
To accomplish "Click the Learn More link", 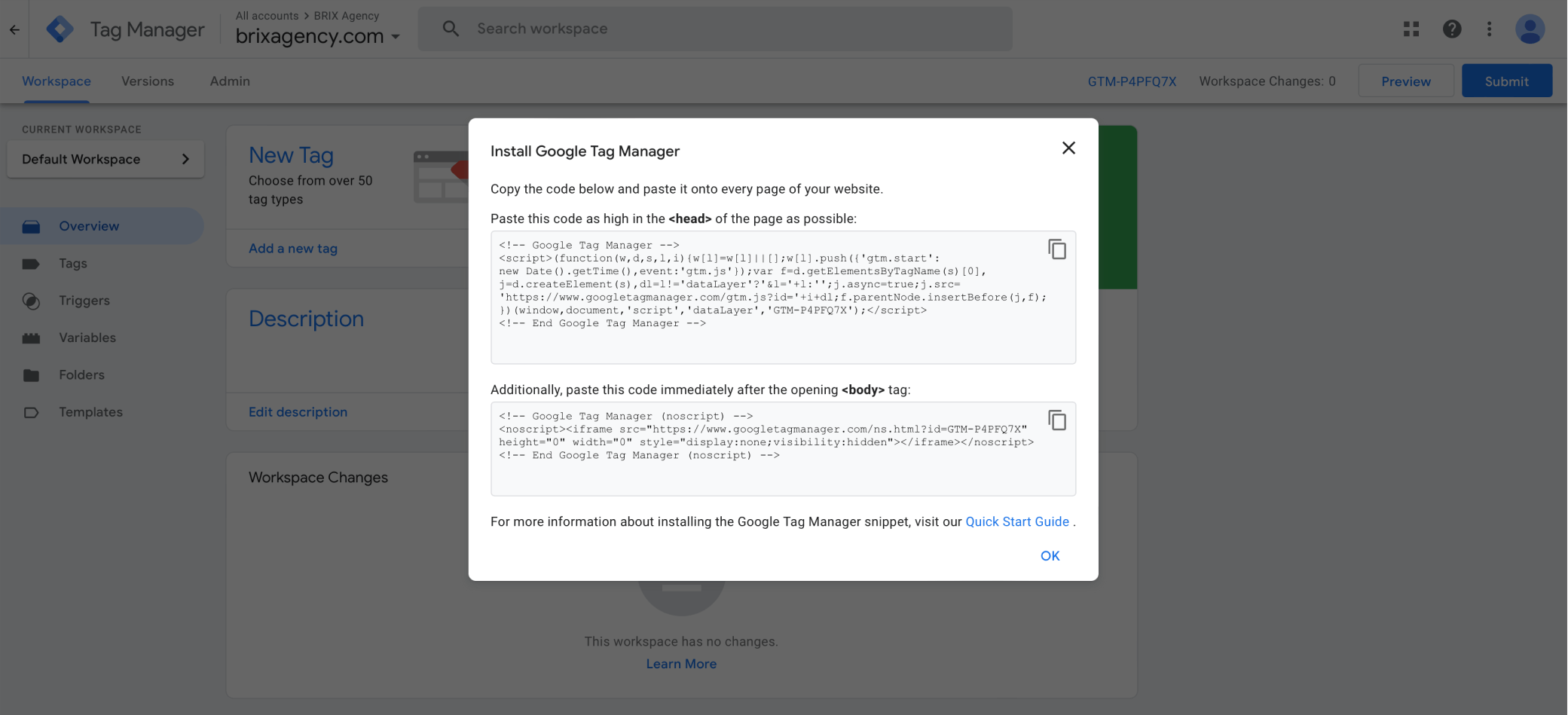I will click(681, 664).
